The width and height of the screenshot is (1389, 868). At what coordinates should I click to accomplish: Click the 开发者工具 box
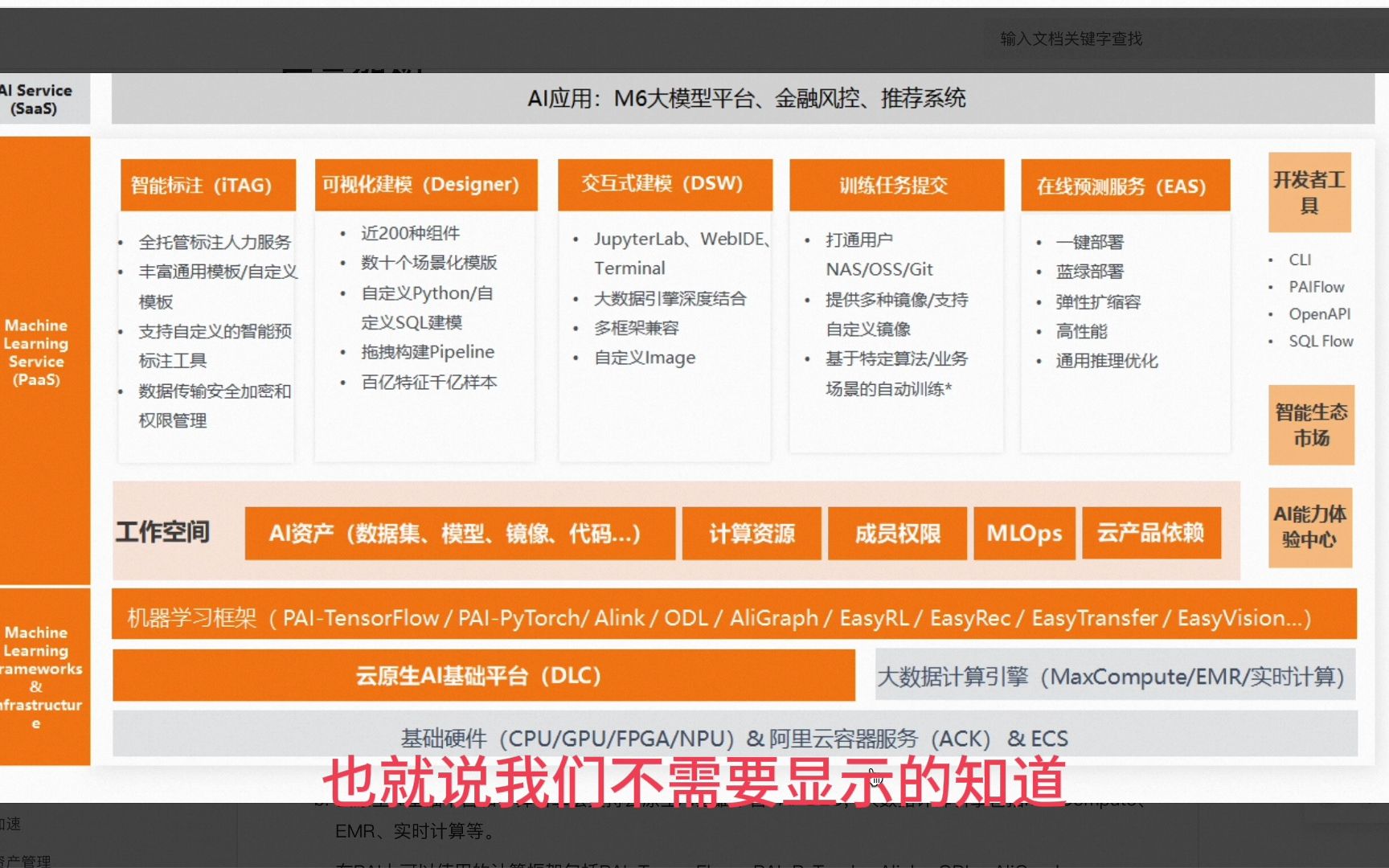pos(1309,192)
